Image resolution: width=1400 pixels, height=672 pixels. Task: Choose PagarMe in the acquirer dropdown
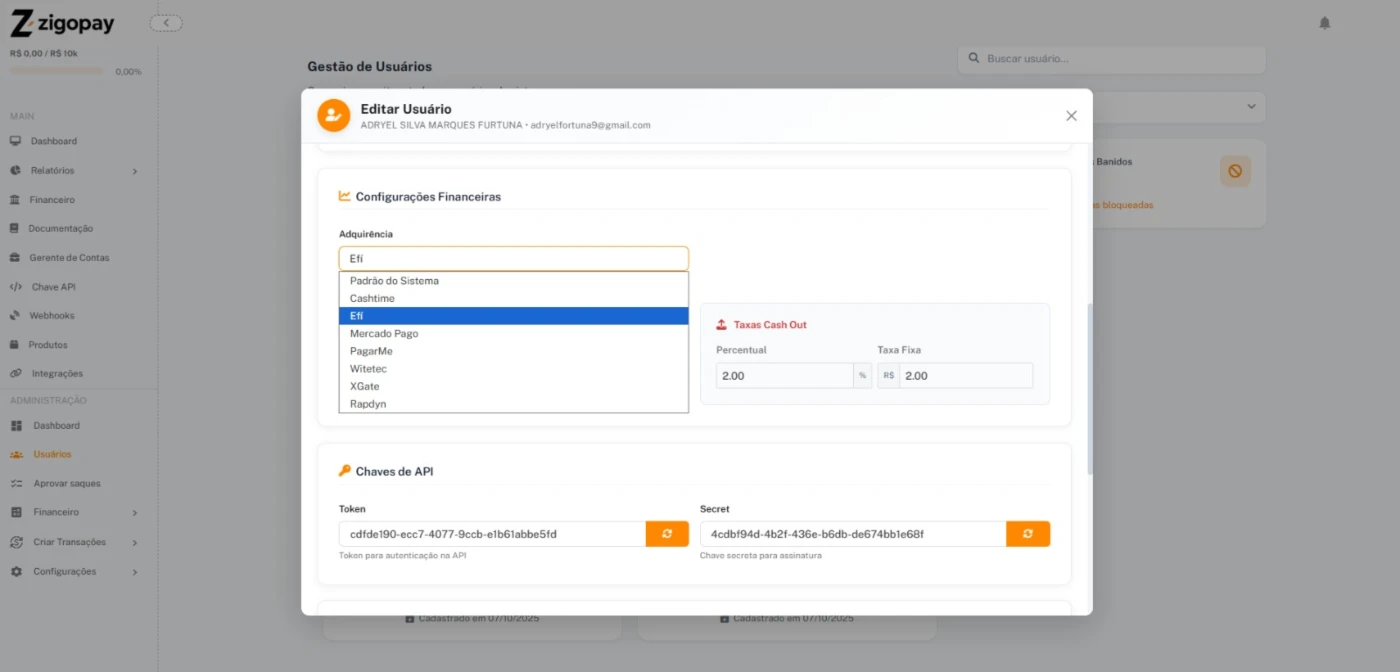pyautogui.click(x=371, y=351)
